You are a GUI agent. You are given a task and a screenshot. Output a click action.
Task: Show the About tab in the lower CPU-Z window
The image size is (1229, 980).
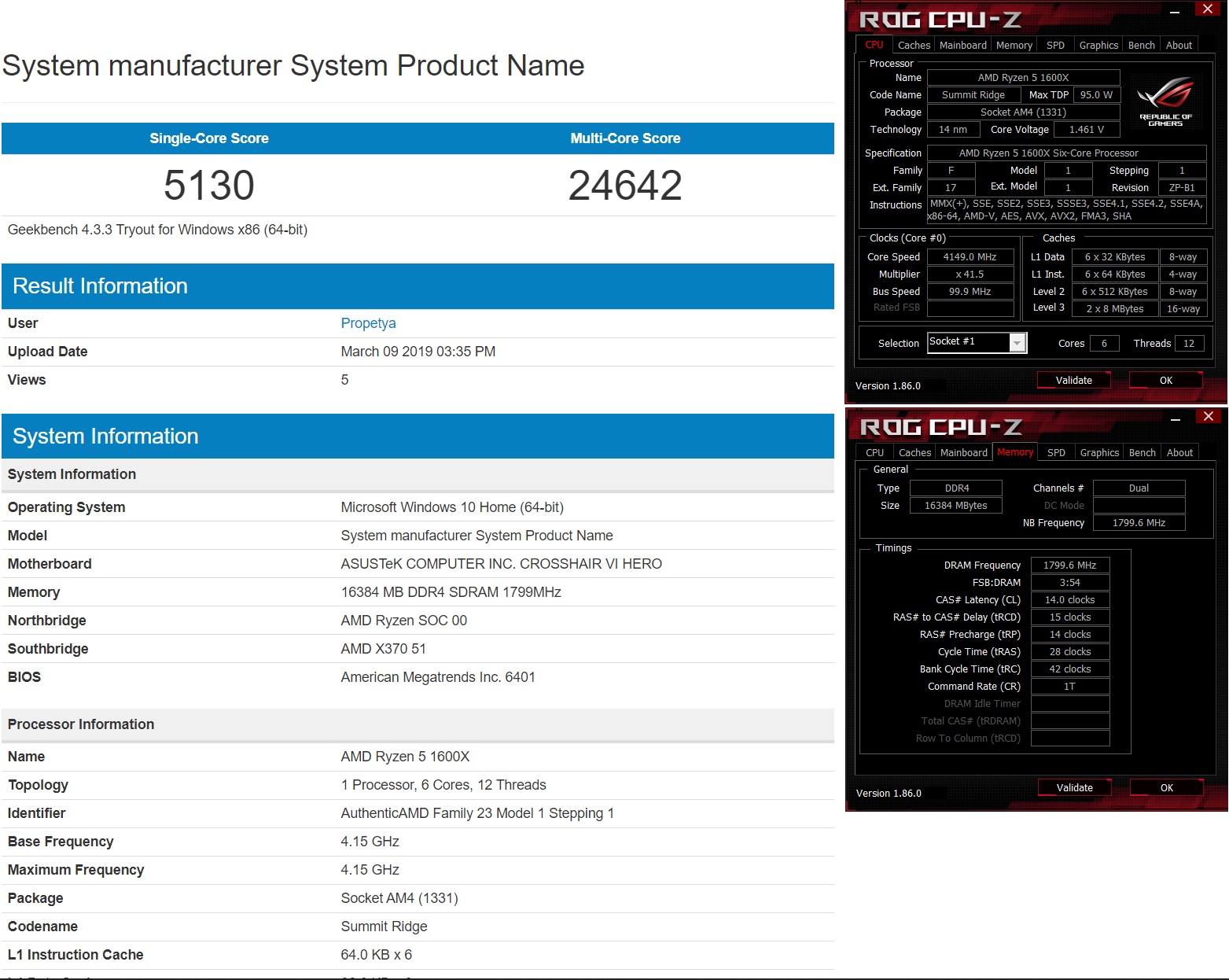(x=1179, y=452)
